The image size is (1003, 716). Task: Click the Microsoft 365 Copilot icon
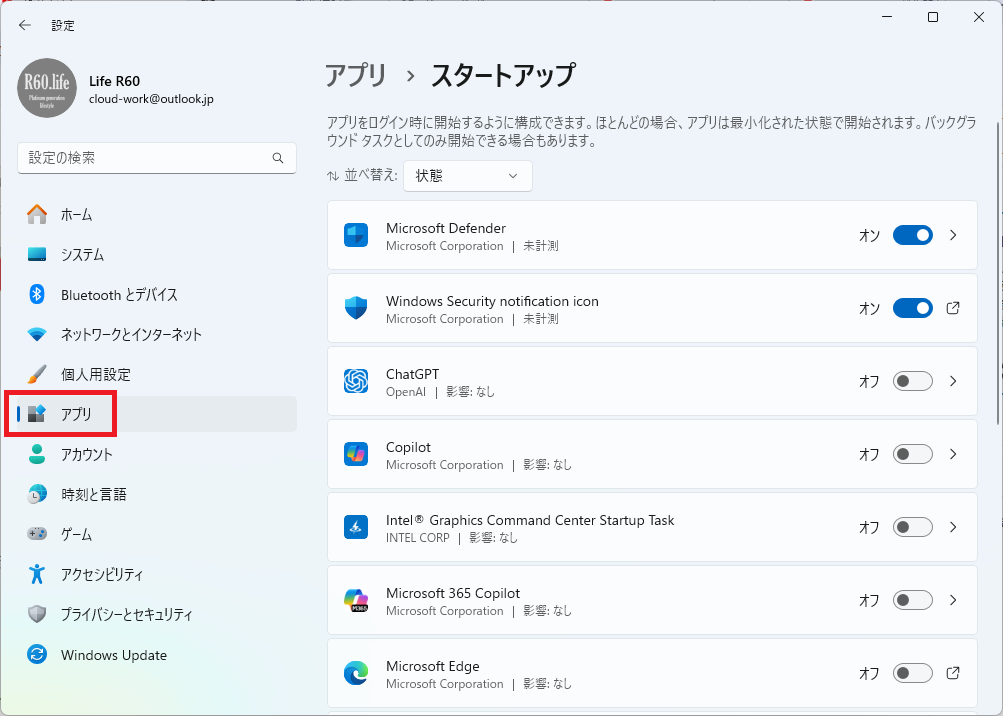click(356, 600)
